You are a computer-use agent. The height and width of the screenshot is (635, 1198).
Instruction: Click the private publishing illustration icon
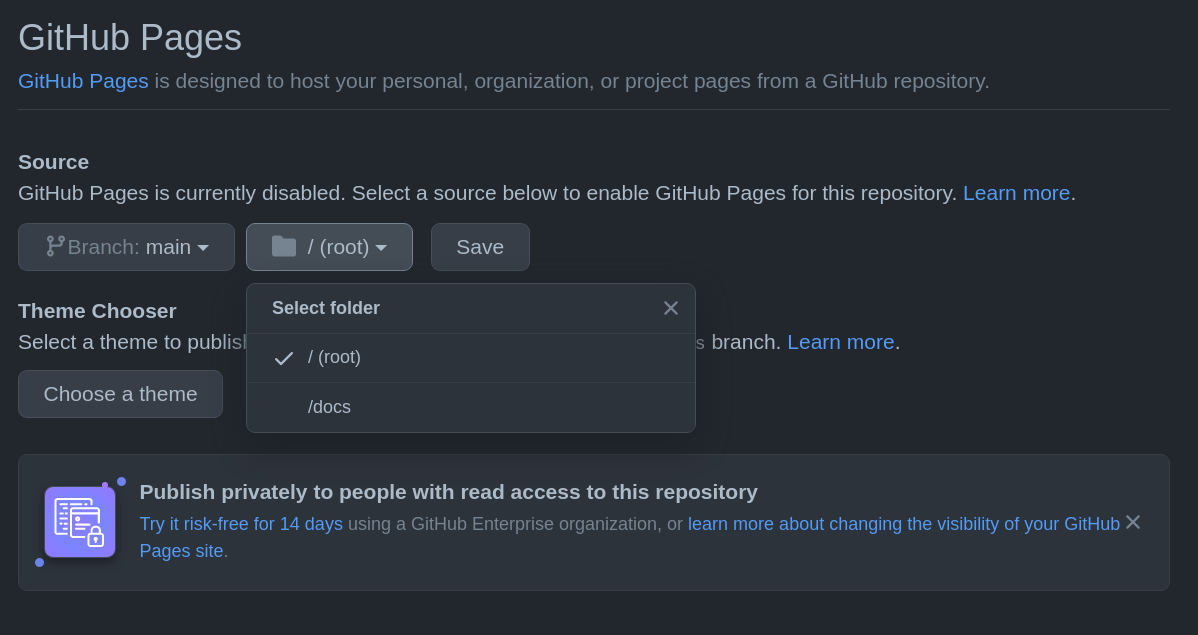coord(80,522)
